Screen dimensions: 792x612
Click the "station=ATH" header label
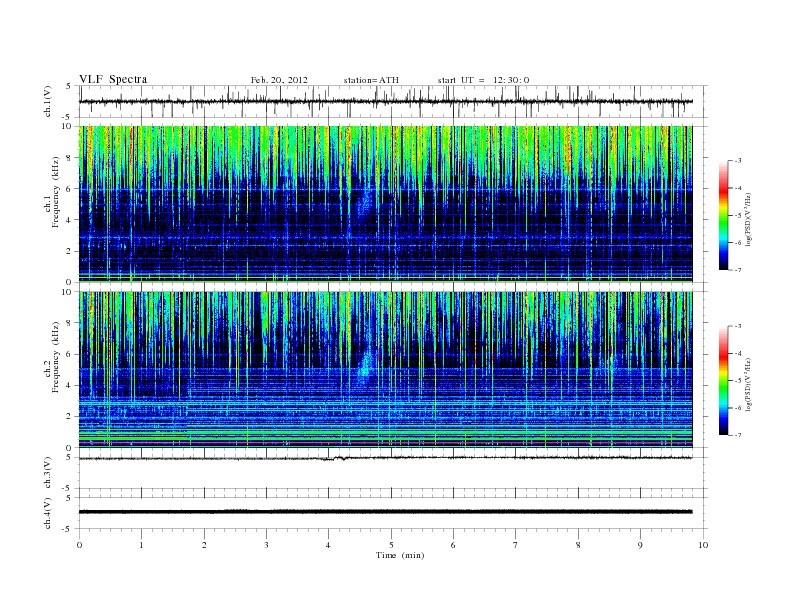click(x=371, y=80)
